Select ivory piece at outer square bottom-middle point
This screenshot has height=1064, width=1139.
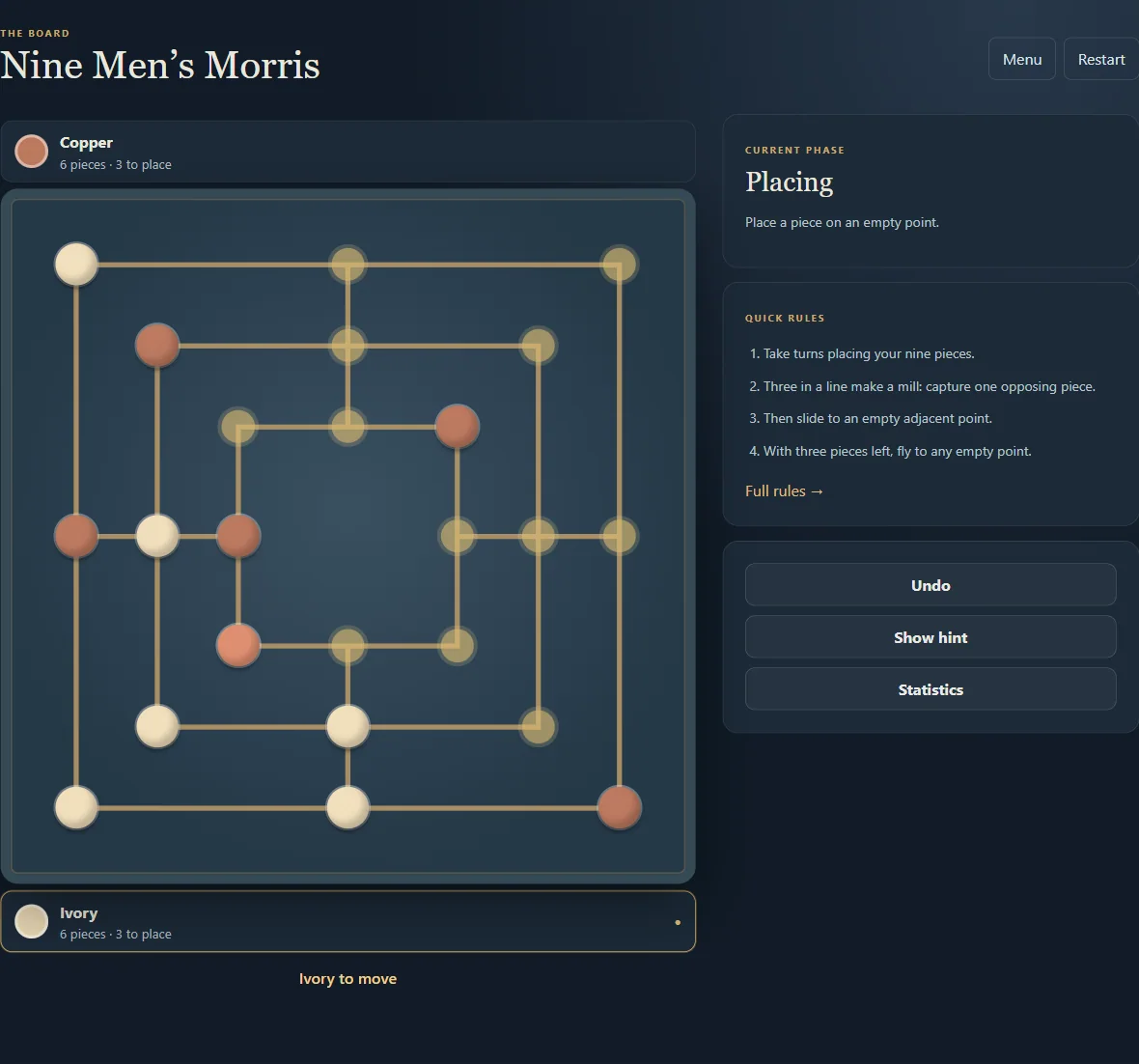[347, 807]
